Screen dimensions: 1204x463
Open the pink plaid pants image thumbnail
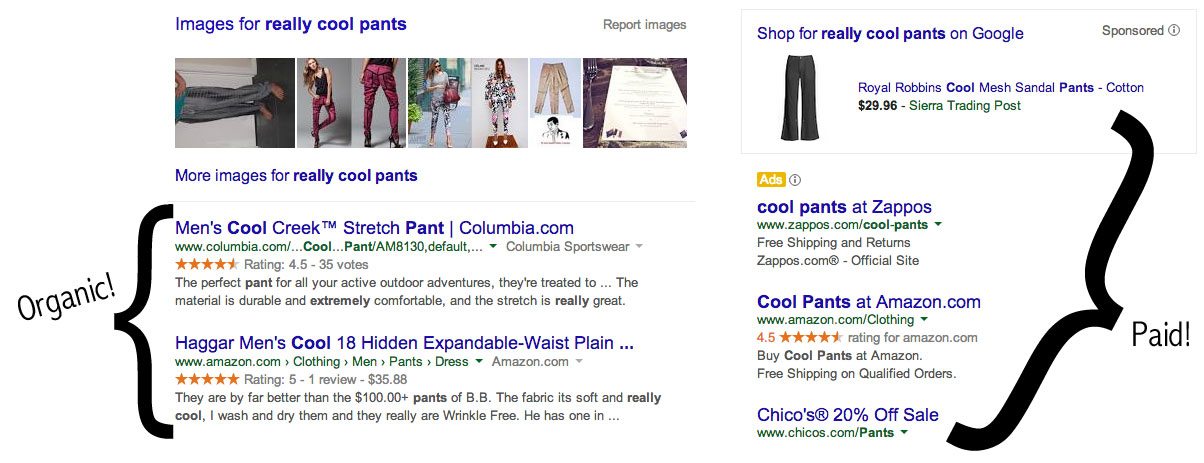pos(351,103)
